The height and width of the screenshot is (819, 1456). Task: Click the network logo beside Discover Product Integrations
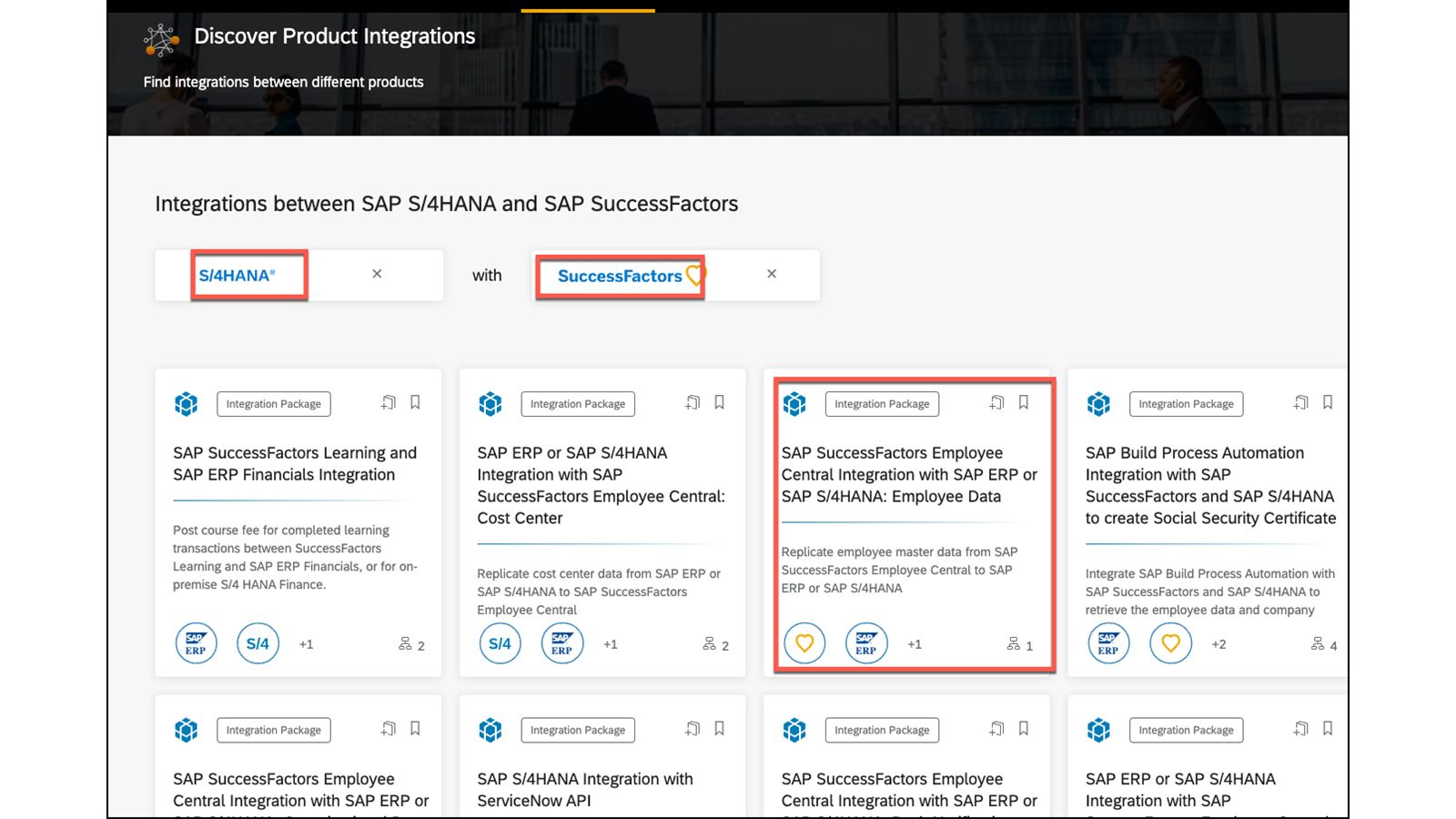pos(161,39)
